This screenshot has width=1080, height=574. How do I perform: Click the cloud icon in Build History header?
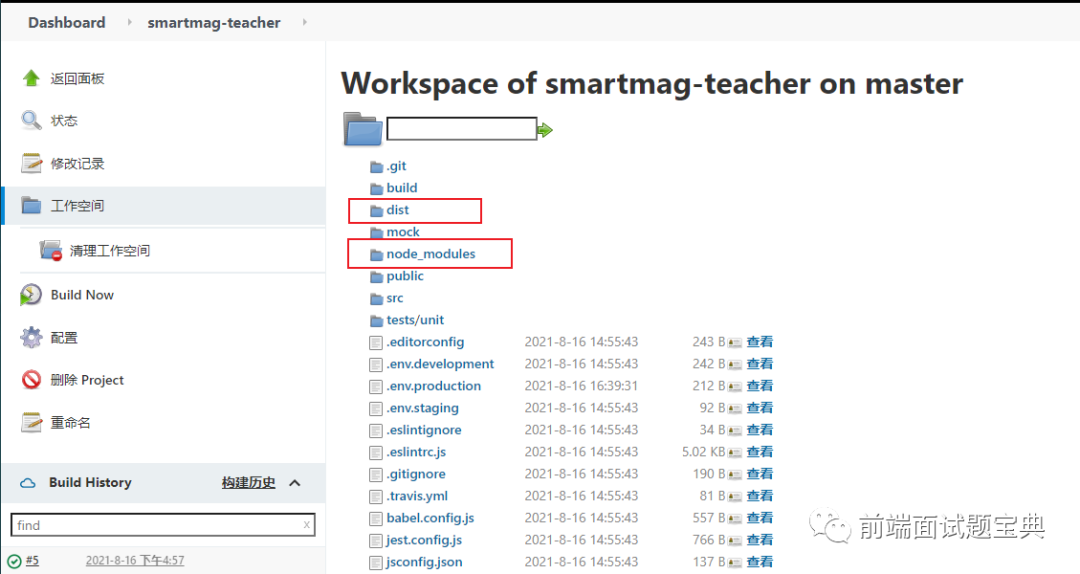[28, 483]
